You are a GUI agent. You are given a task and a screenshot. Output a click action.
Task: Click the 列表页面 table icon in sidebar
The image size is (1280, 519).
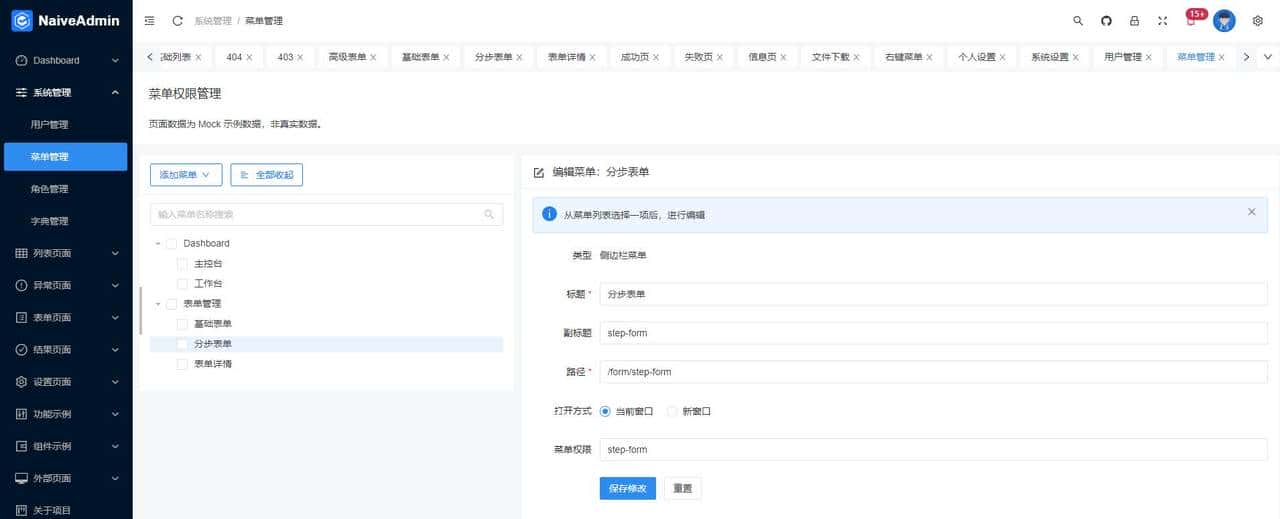(22, 253)
